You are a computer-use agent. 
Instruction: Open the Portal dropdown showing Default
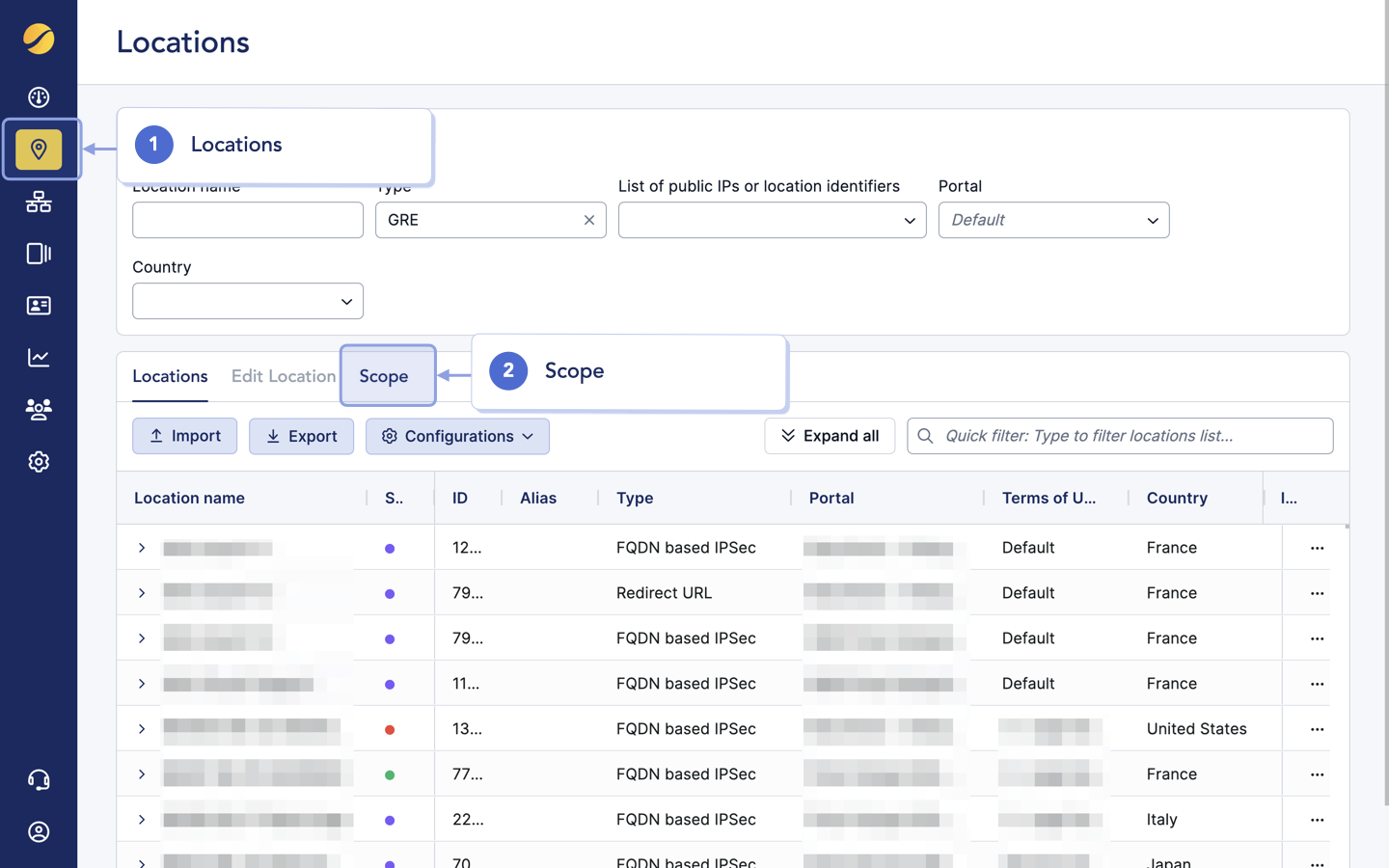coord(1053,220)
